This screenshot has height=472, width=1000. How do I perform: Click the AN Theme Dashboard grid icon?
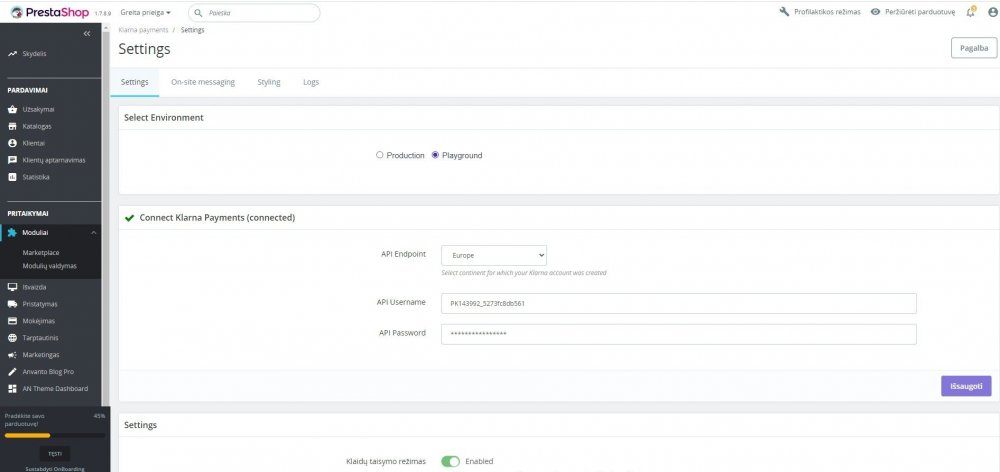coord(12,388)
